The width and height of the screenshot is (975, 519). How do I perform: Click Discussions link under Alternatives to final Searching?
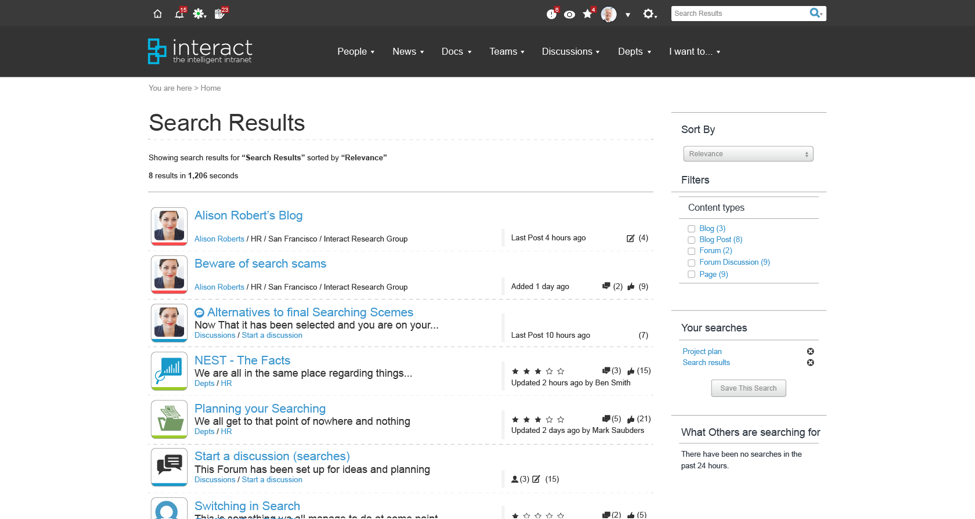tap(215, 335)
